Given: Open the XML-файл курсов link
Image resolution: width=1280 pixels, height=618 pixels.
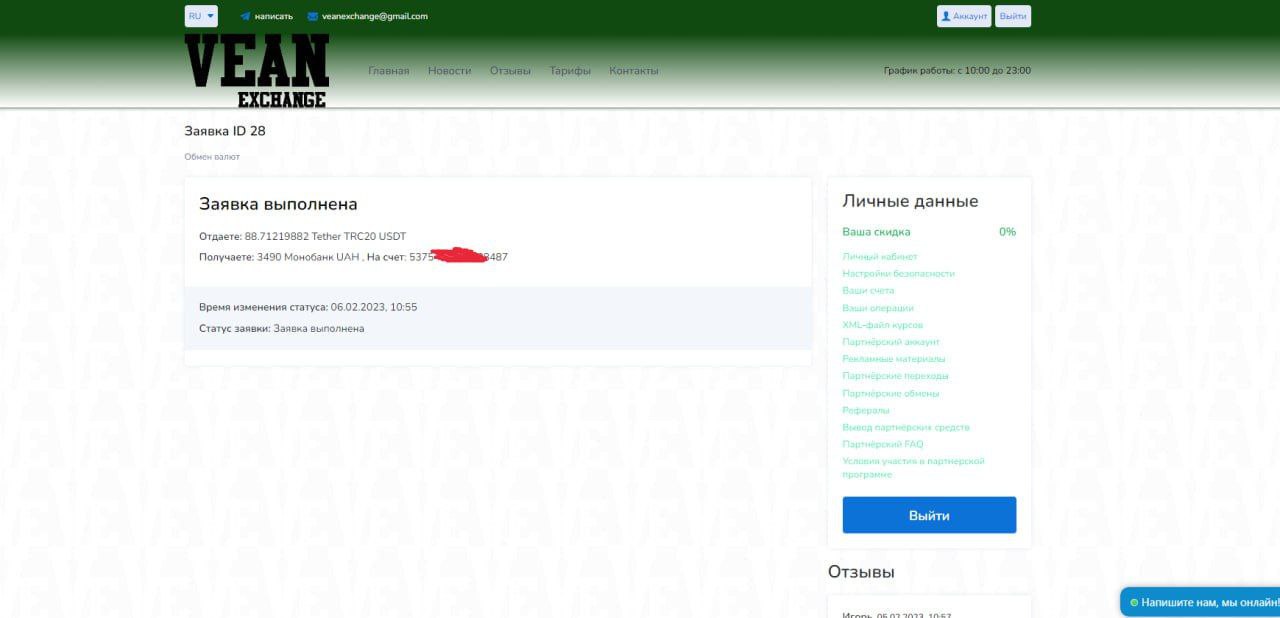Looking at the screenshot, I should coord(883,325).
